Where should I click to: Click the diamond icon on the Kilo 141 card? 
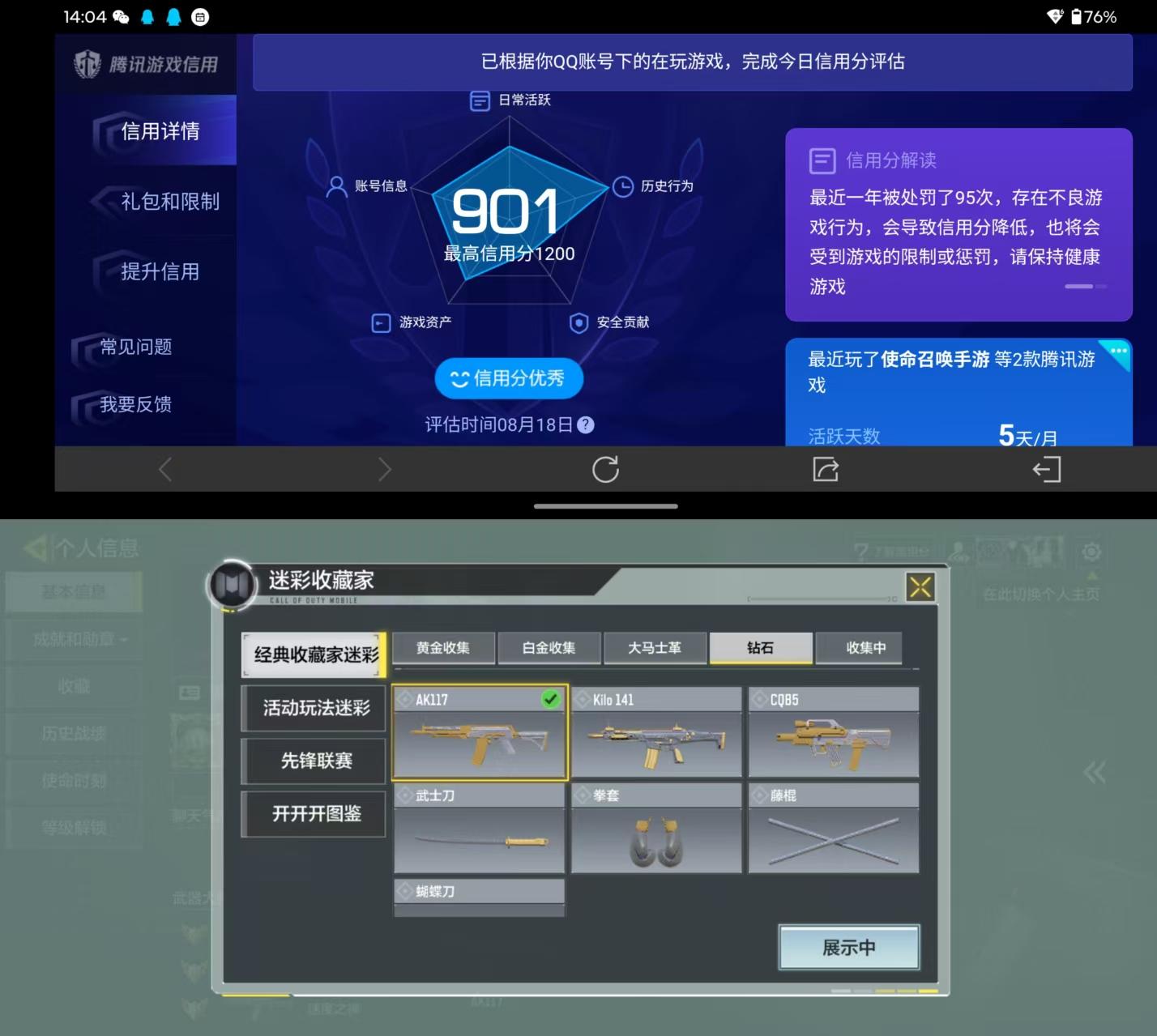click(583, 699)
